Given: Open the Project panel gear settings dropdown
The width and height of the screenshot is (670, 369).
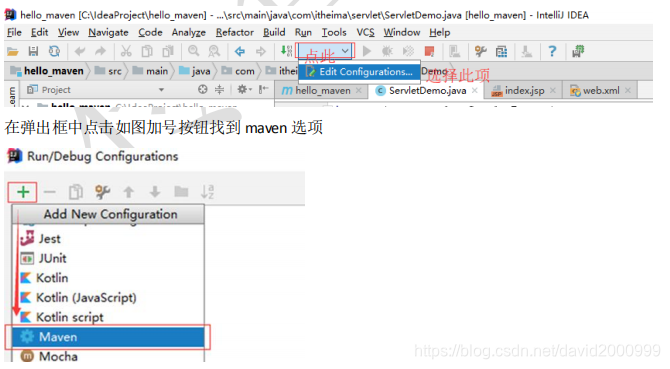Looking at the screenshot, I should pos(244,89).
